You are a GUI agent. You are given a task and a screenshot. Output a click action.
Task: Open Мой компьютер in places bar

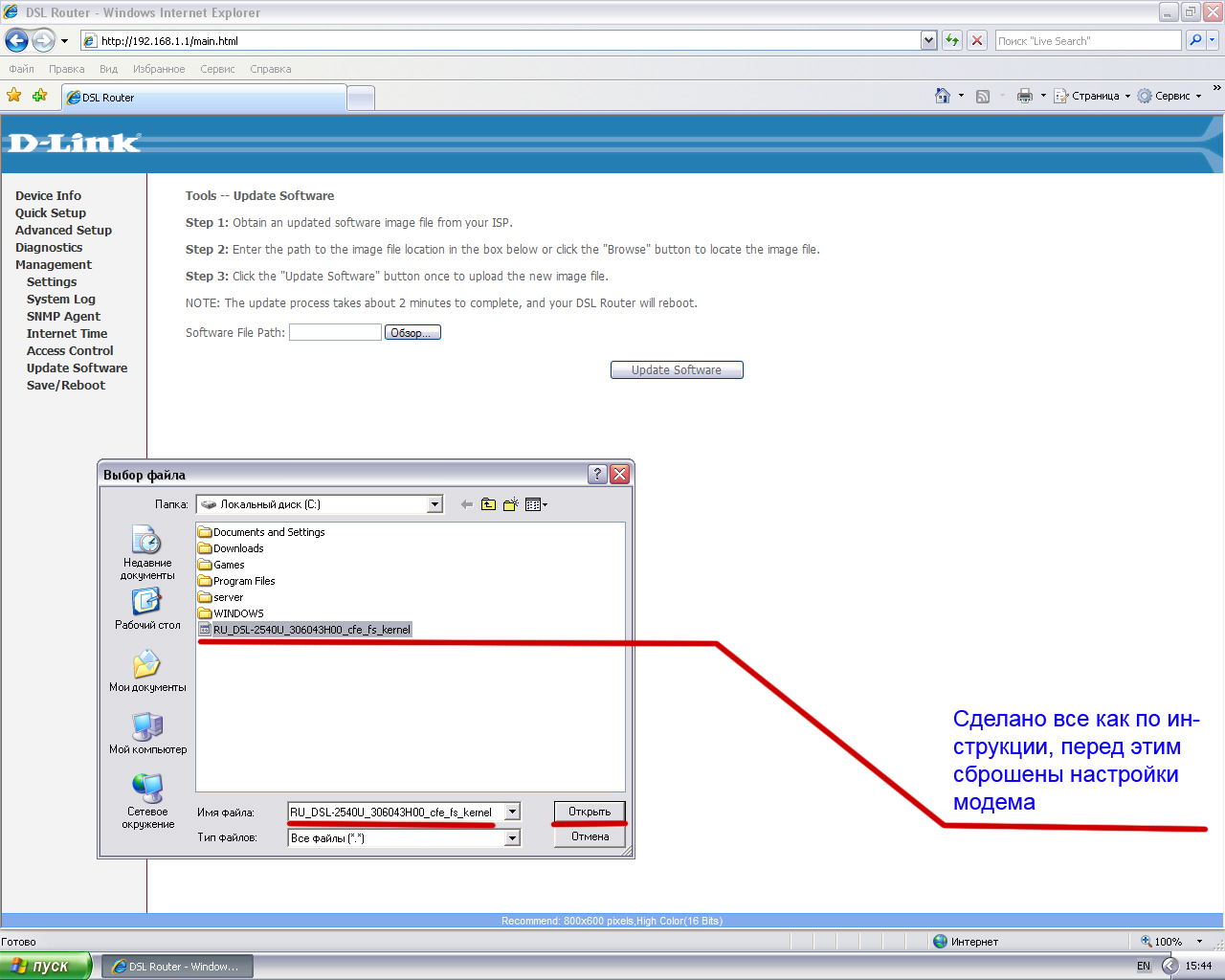click(147, 733)
